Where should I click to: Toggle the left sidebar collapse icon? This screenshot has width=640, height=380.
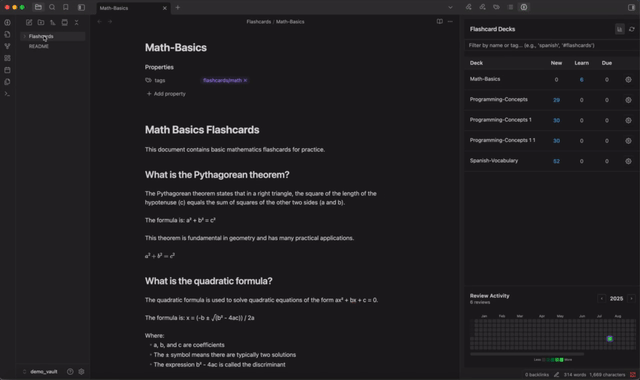click(x=81, y=7)
